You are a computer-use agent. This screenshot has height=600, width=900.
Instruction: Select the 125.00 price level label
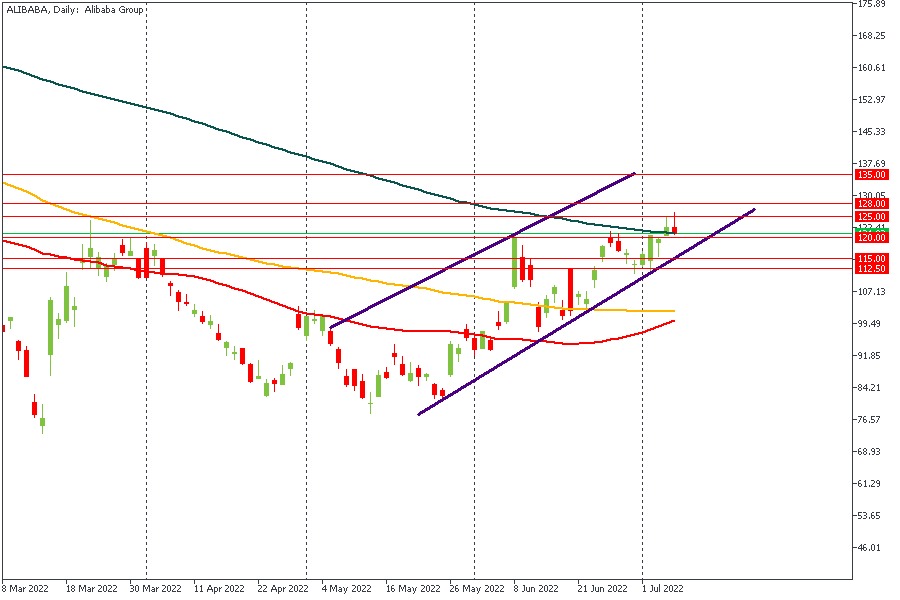click(x=871, y=216)
